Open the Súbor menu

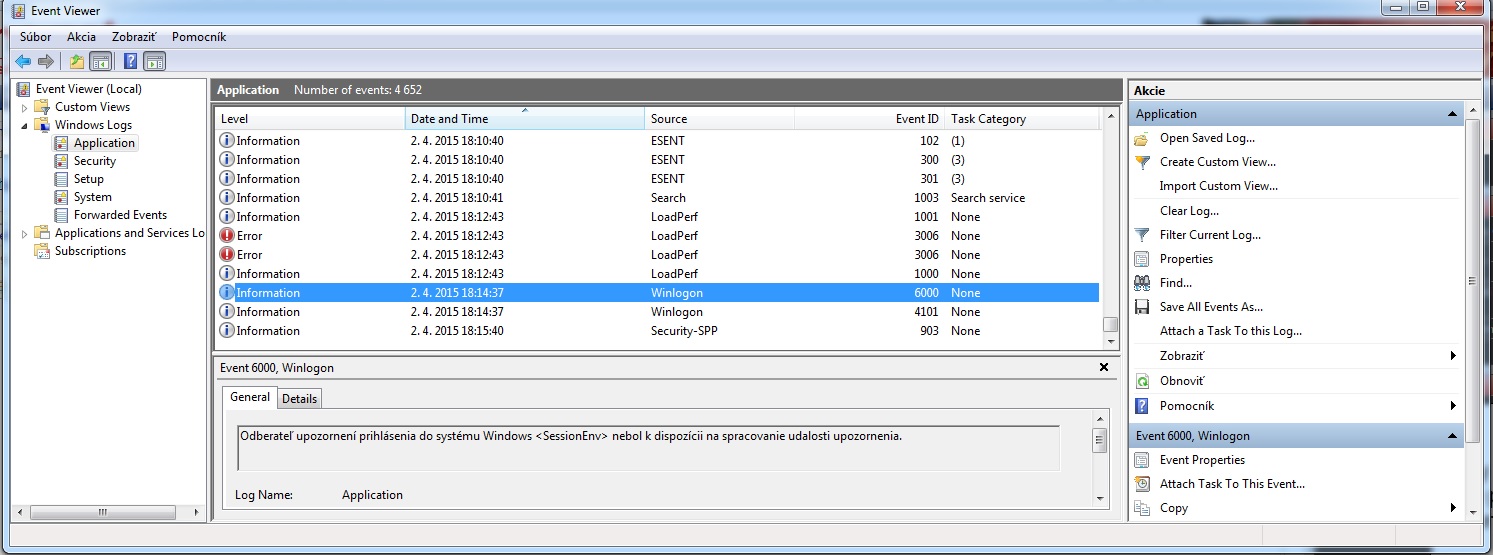click(x=36, y=37)
